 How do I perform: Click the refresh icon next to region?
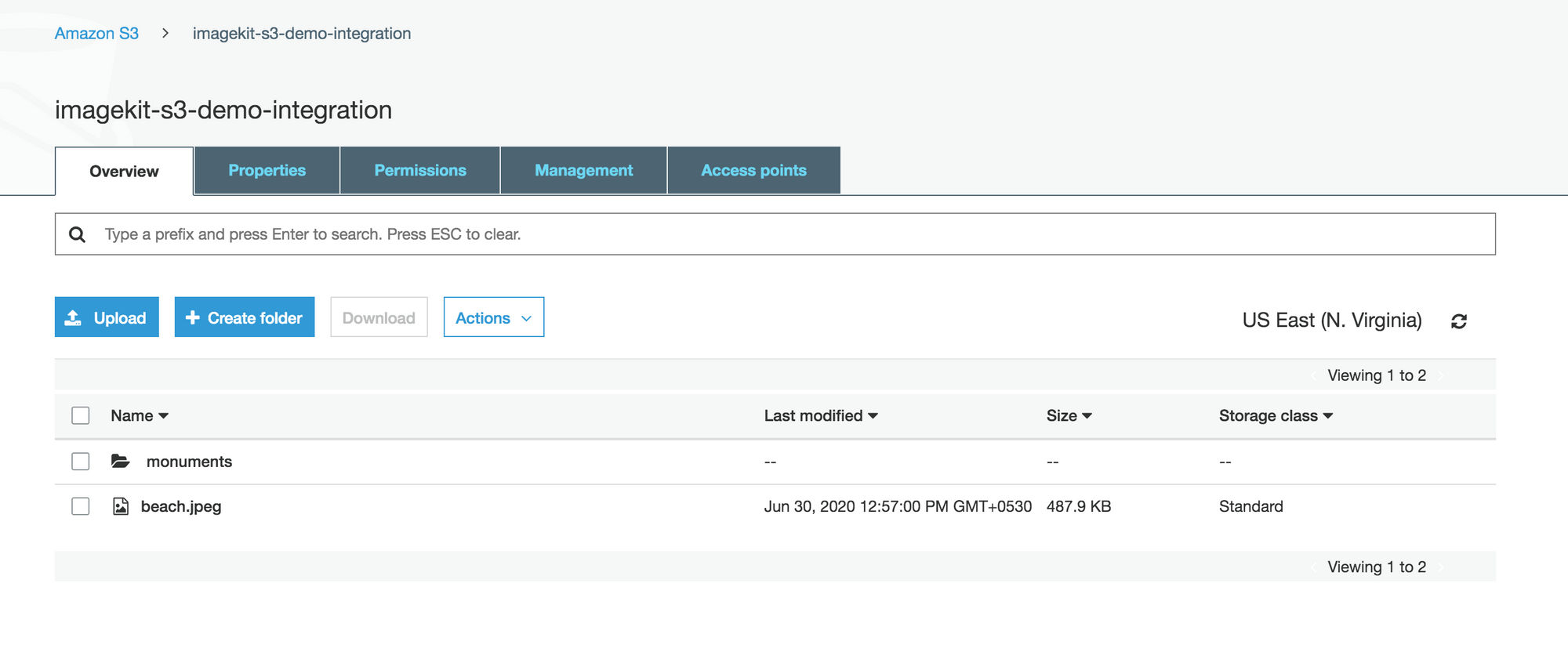[1458, 321]
